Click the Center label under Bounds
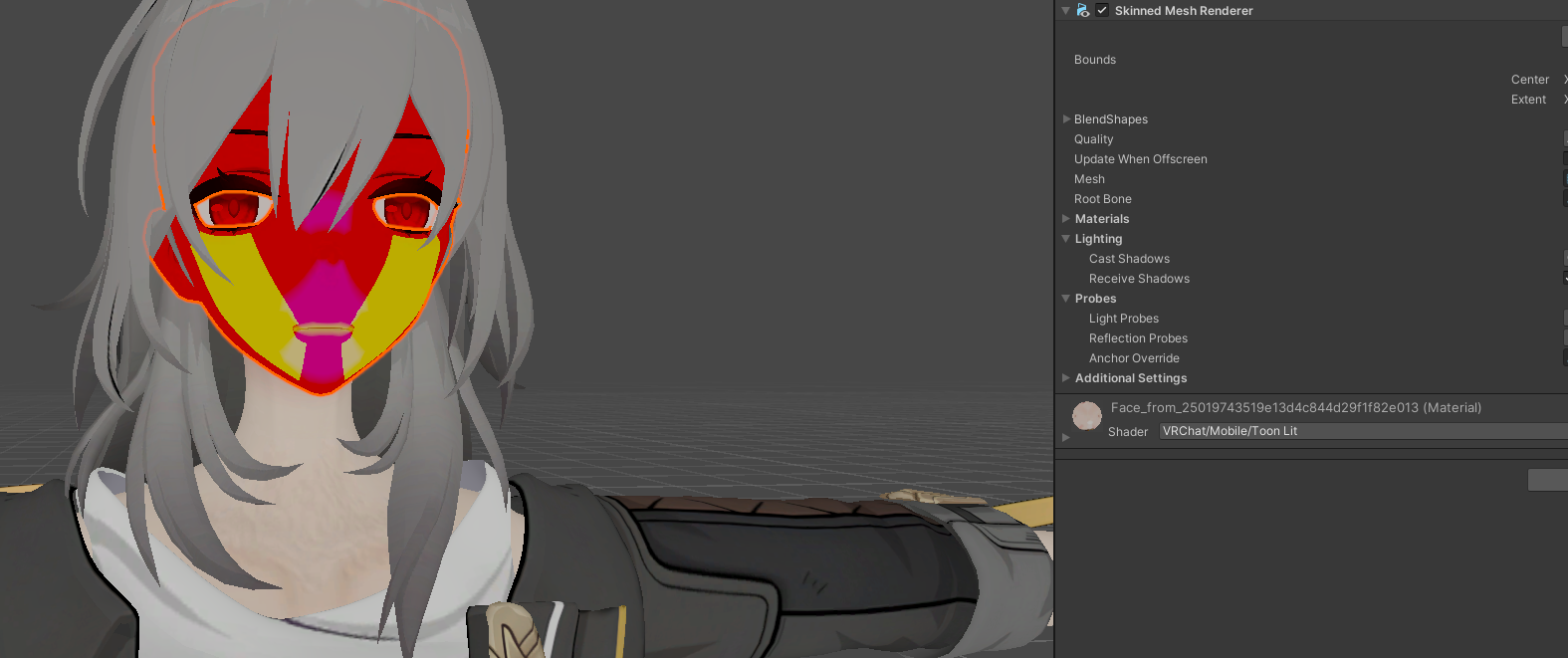1568x658 pixels. (x=1530, y=80)
